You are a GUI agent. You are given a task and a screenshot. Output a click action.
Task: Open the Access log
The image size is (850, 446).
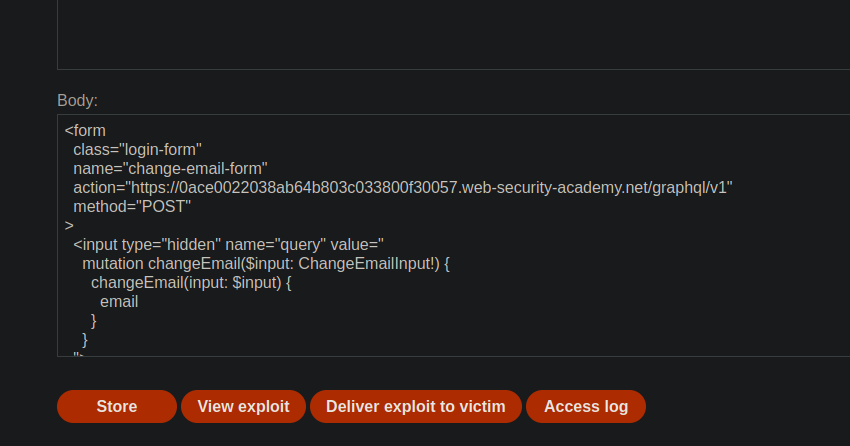click(x=586, y=406)
